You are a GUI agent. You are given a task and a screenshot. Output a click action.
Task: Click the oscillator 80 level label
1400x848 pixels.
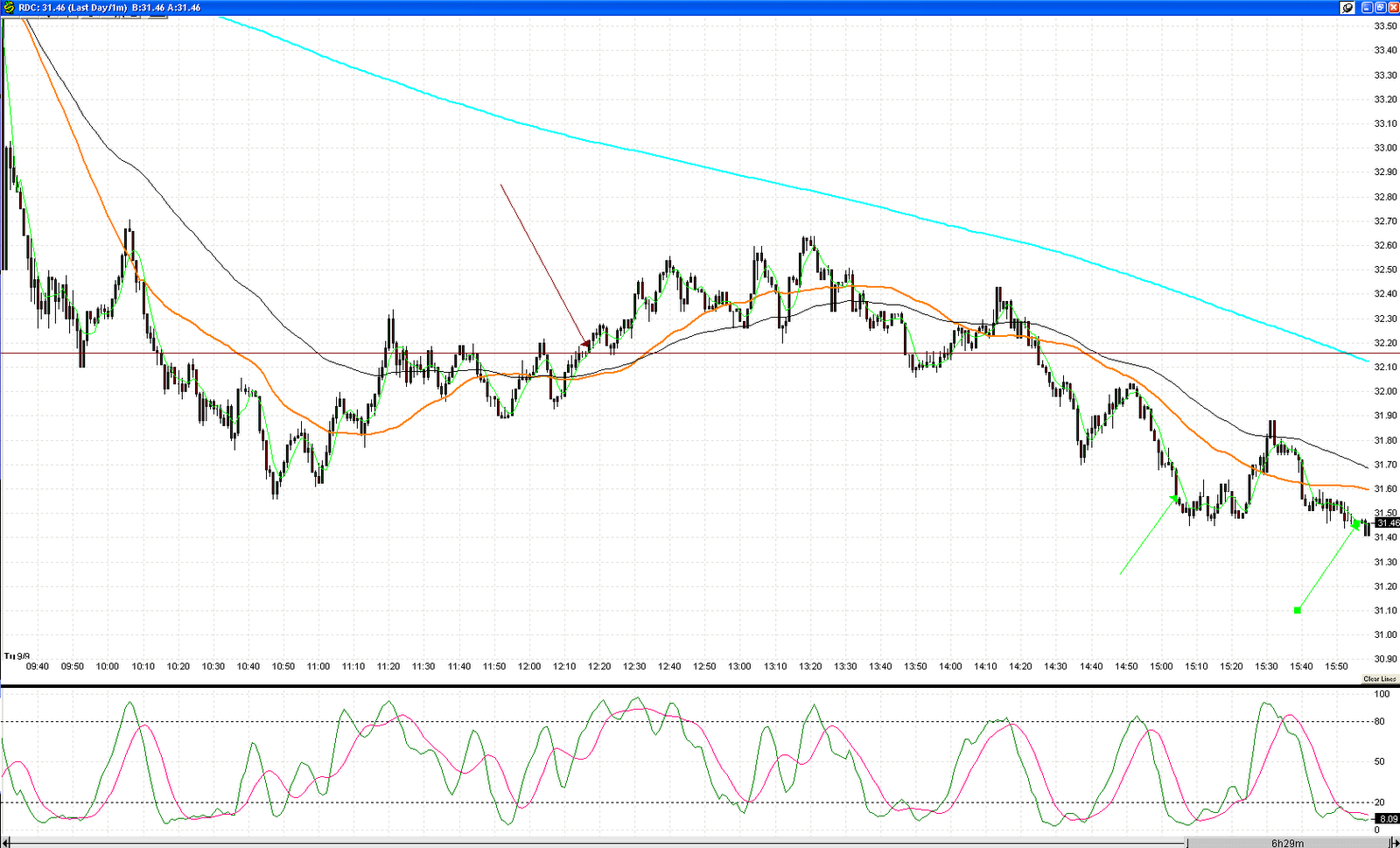point(1380,722)
